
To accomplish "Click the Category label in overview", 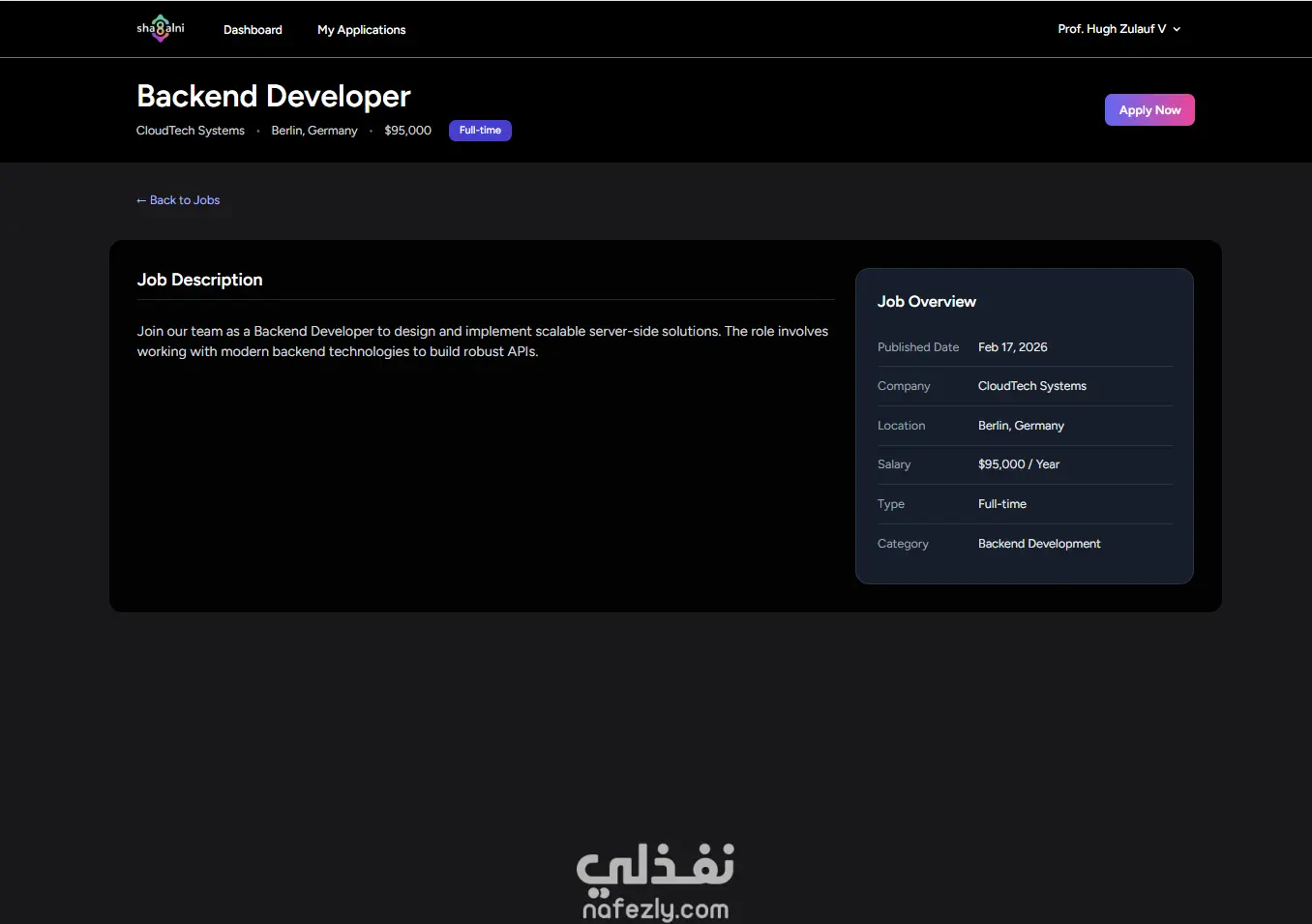I will point(903,544).
